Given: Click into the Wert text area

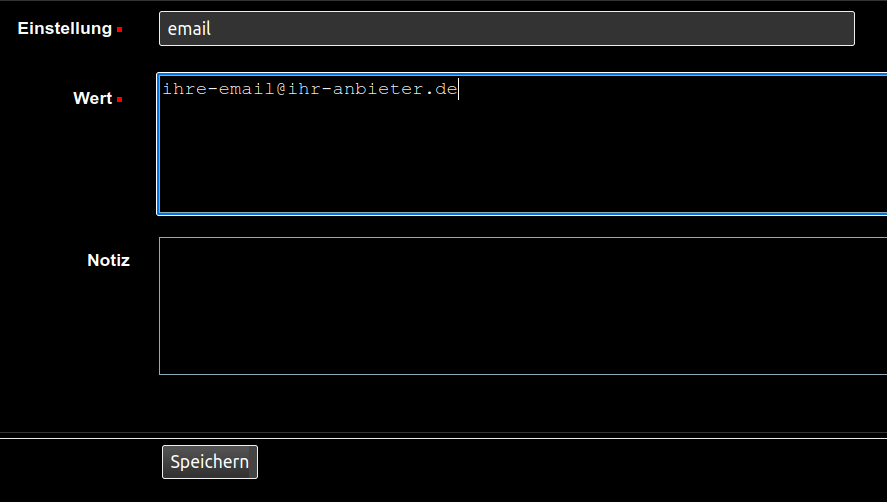Looking at the screenshot, I should pos(522,144).
